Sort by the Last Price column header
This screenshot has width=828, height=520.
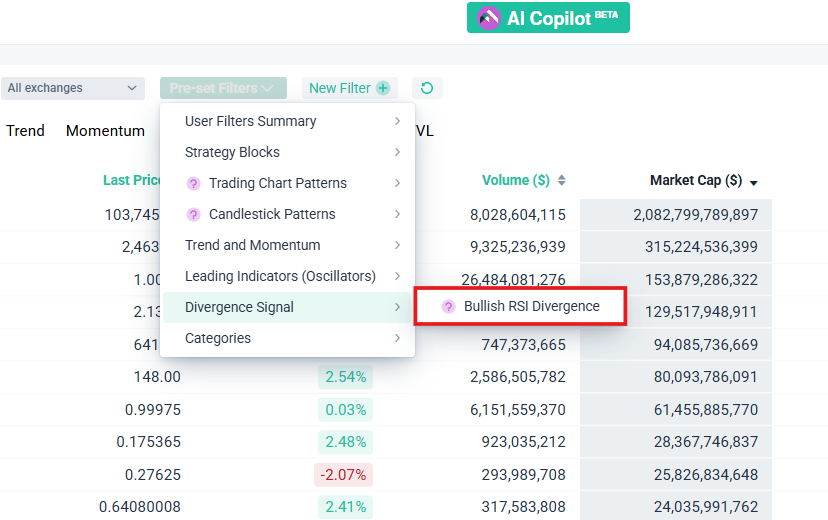[x=132, y=181]
